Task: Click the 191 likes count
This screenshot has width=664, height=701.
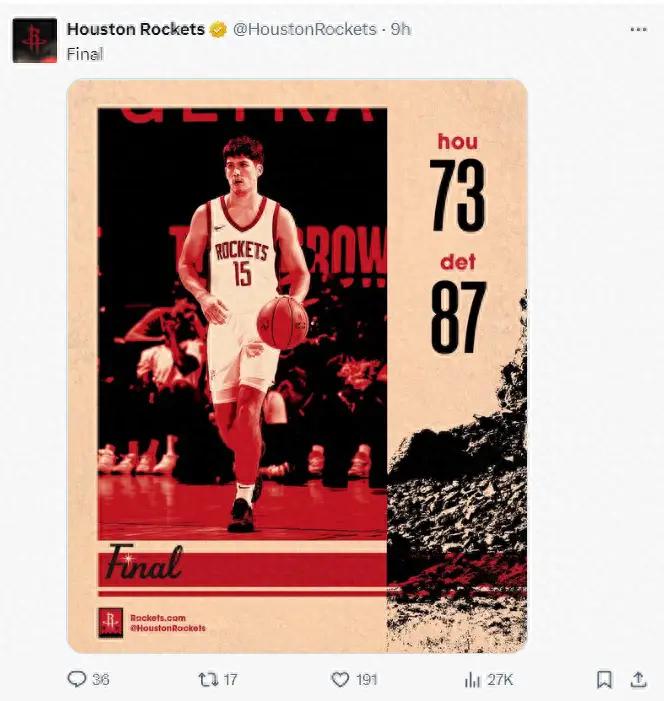Action: pos(367,680)
